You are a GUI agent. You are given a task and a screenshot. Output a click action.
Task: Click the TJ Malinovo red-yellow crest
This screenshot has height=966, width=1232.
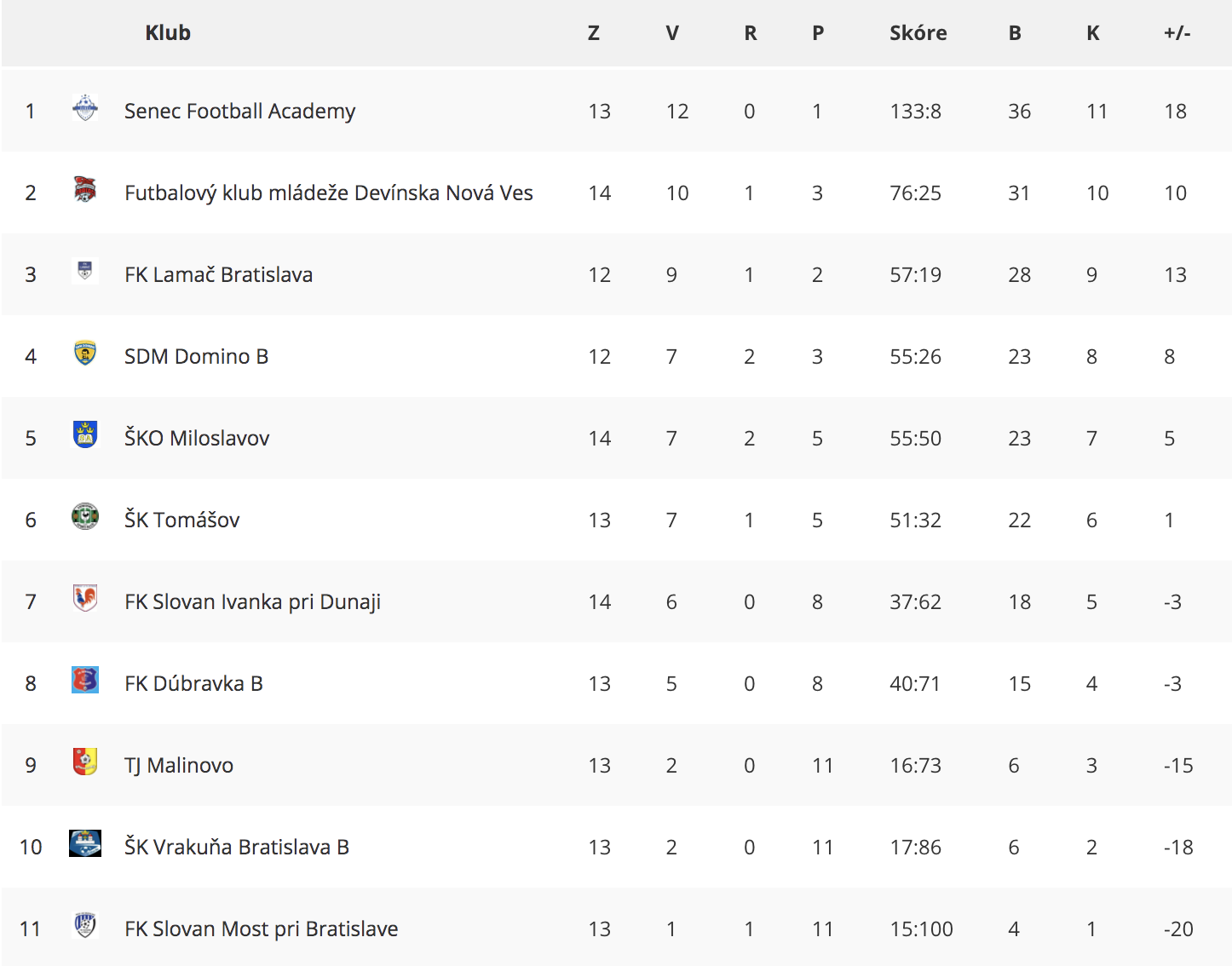coord(85,762)
